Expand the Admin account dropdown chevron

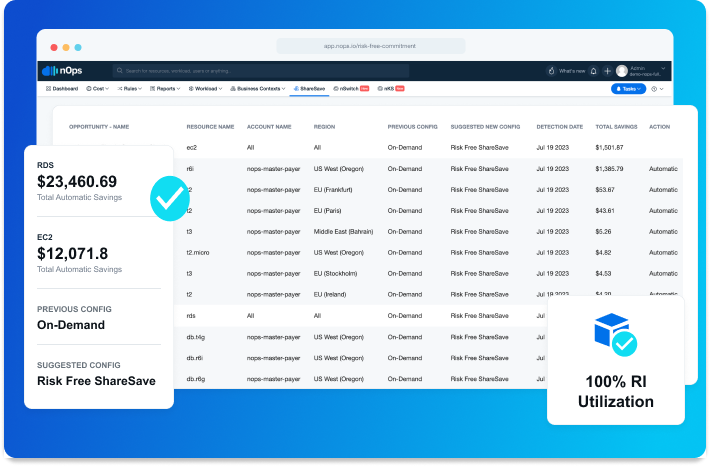663,68
